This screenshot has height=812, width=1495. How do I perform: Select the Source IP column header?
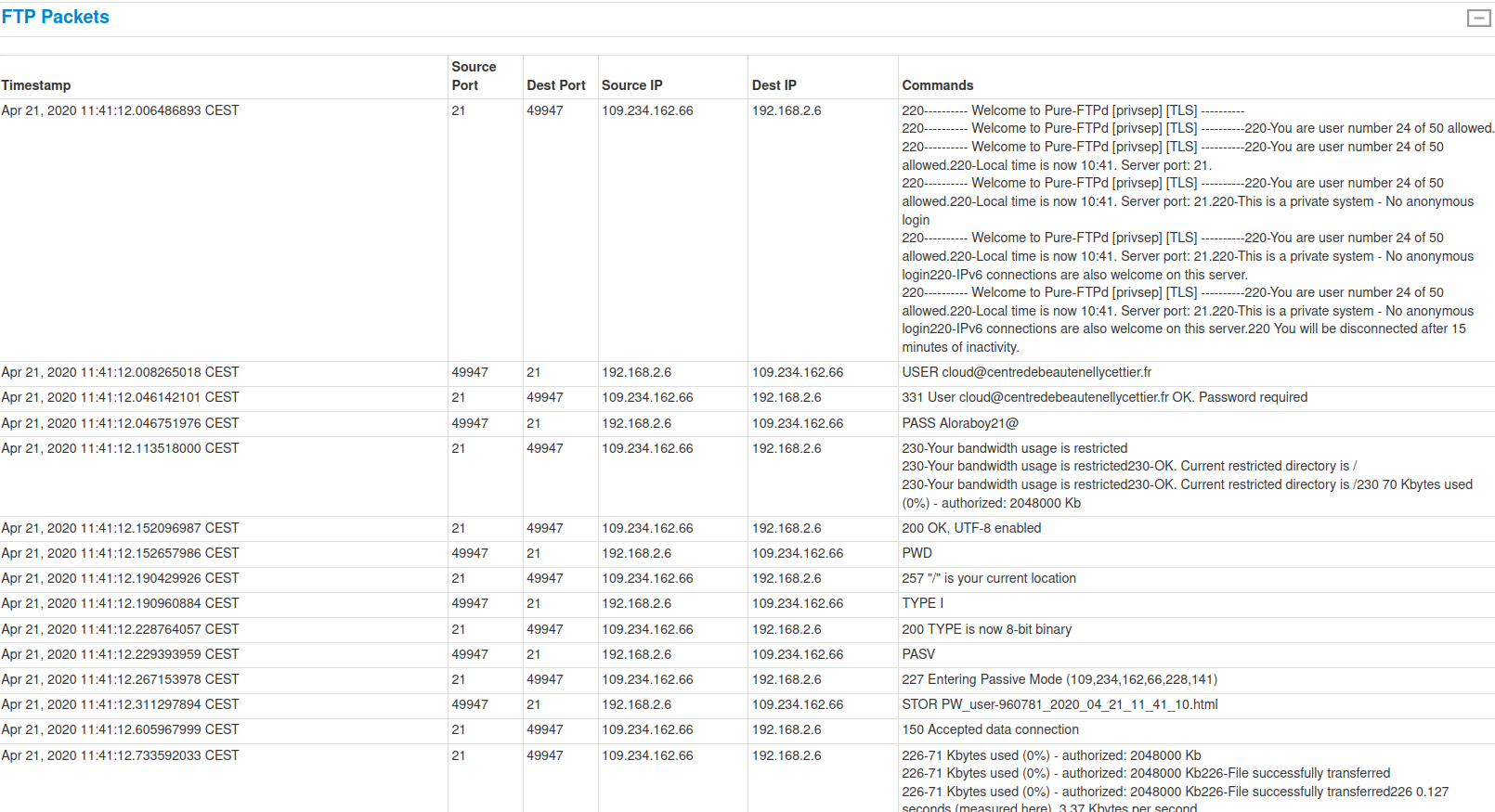(631, 85)
